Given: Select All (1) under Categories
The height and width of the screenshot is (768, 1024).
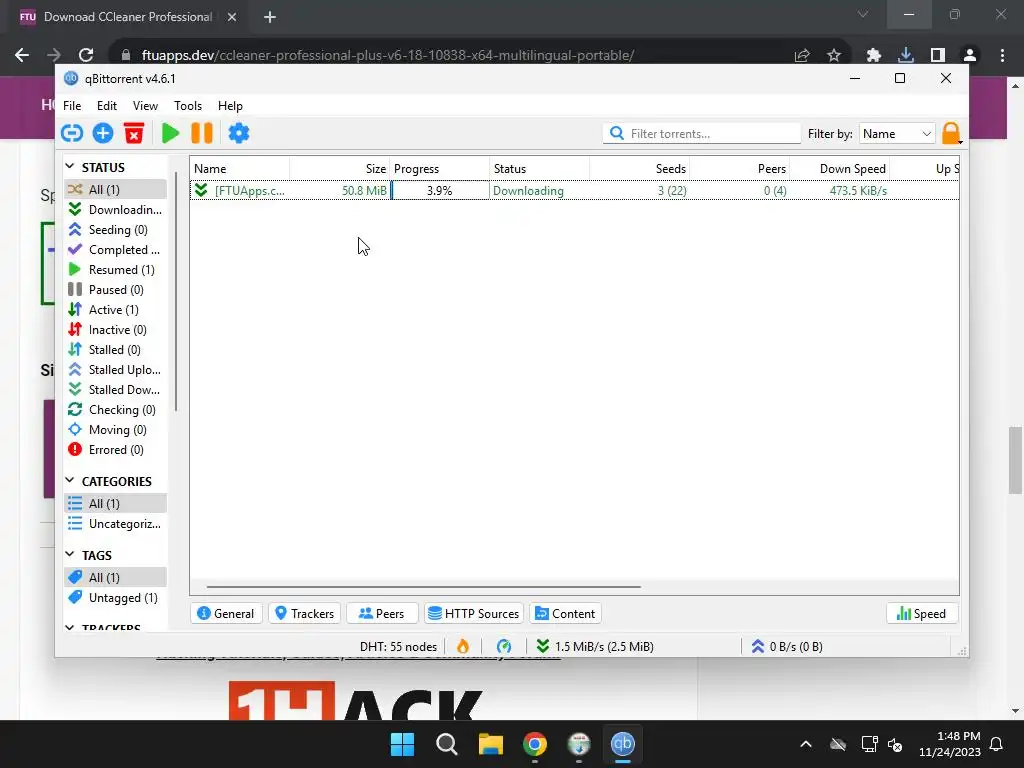Looking at the screenshot, I should point(116,504).
